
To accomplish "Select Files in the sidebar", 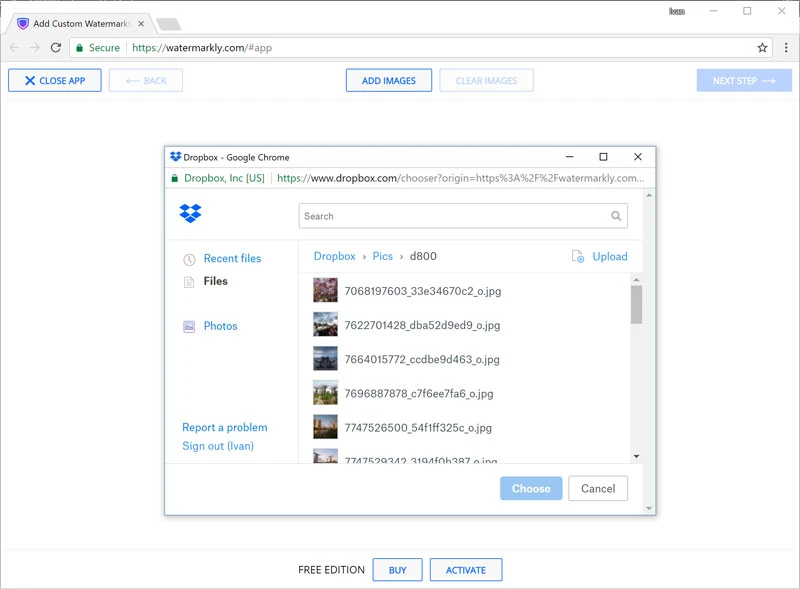I will (215, 281).
